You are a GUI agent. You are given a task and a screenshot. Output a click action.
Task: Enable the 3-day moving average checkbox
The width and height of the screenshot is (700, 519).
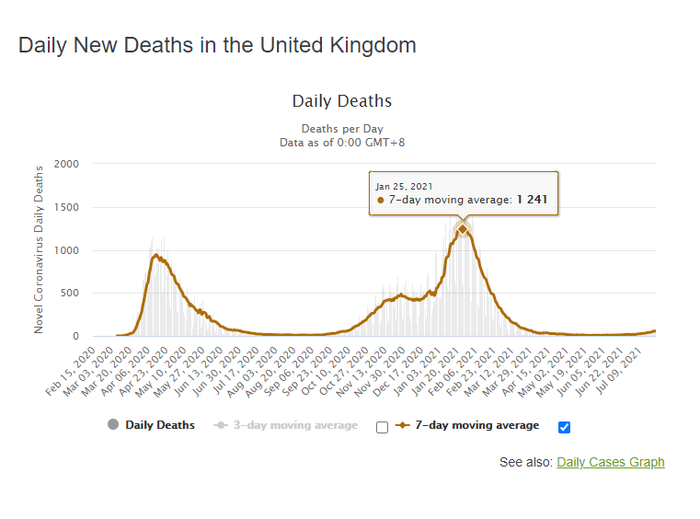(x=382, y=427)
